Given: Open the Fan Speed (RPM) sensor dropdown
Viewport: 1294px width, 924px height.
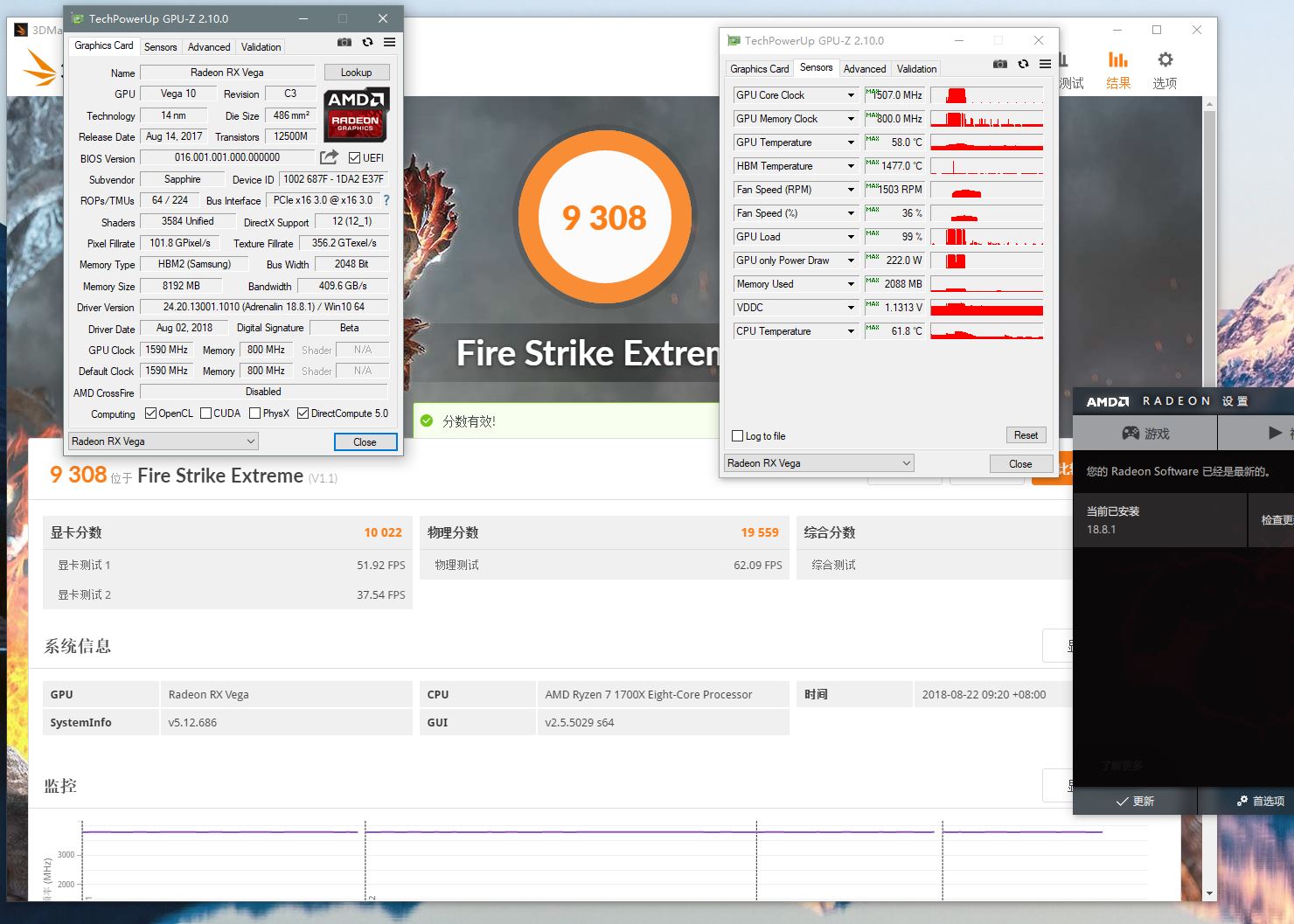Looking at the screenshot, I should click(850, 190).
